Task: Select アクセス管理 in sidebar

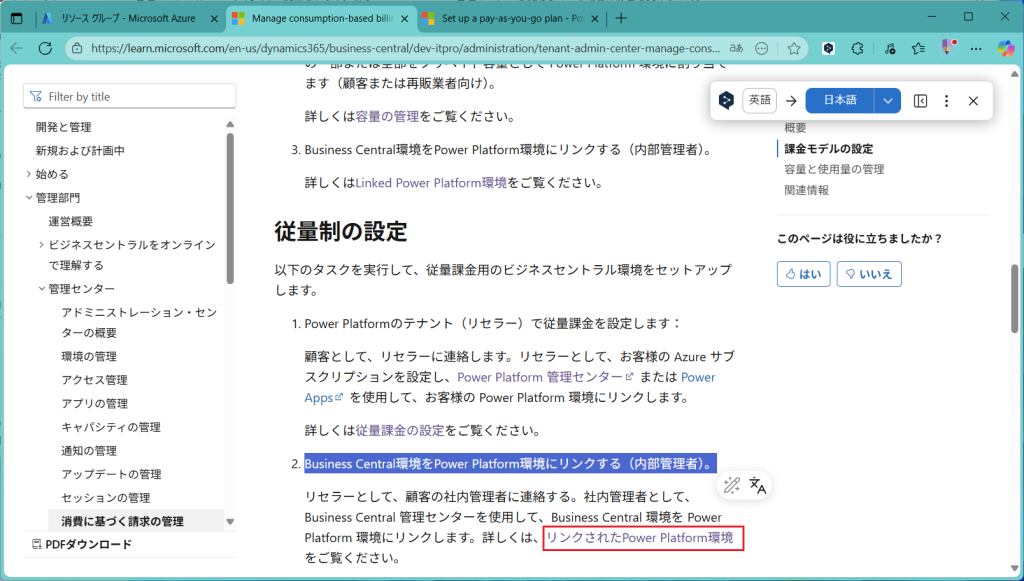Action: point(94,379)
